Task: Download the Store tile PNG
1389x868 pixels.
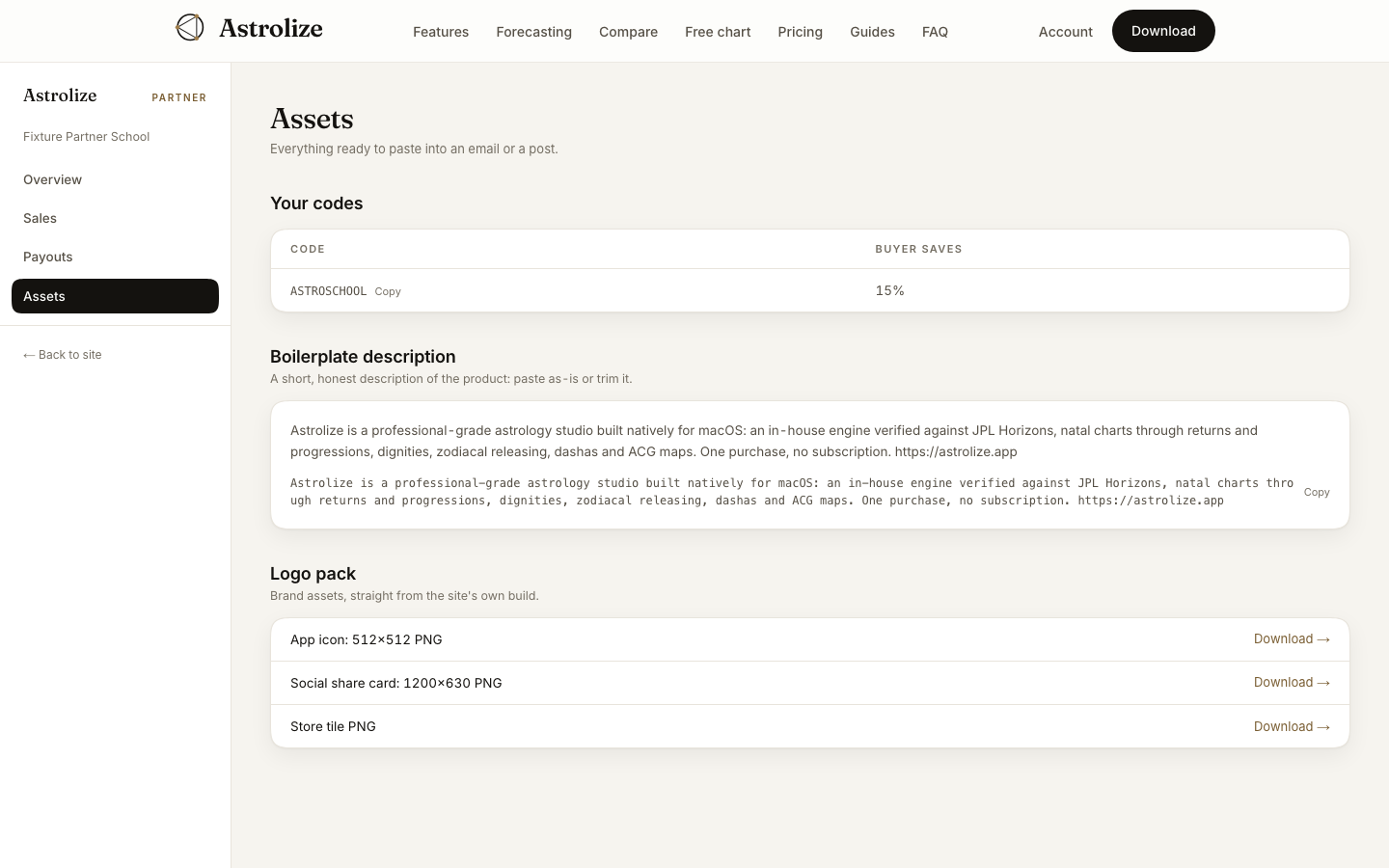Action: [x=1292, y=726]
